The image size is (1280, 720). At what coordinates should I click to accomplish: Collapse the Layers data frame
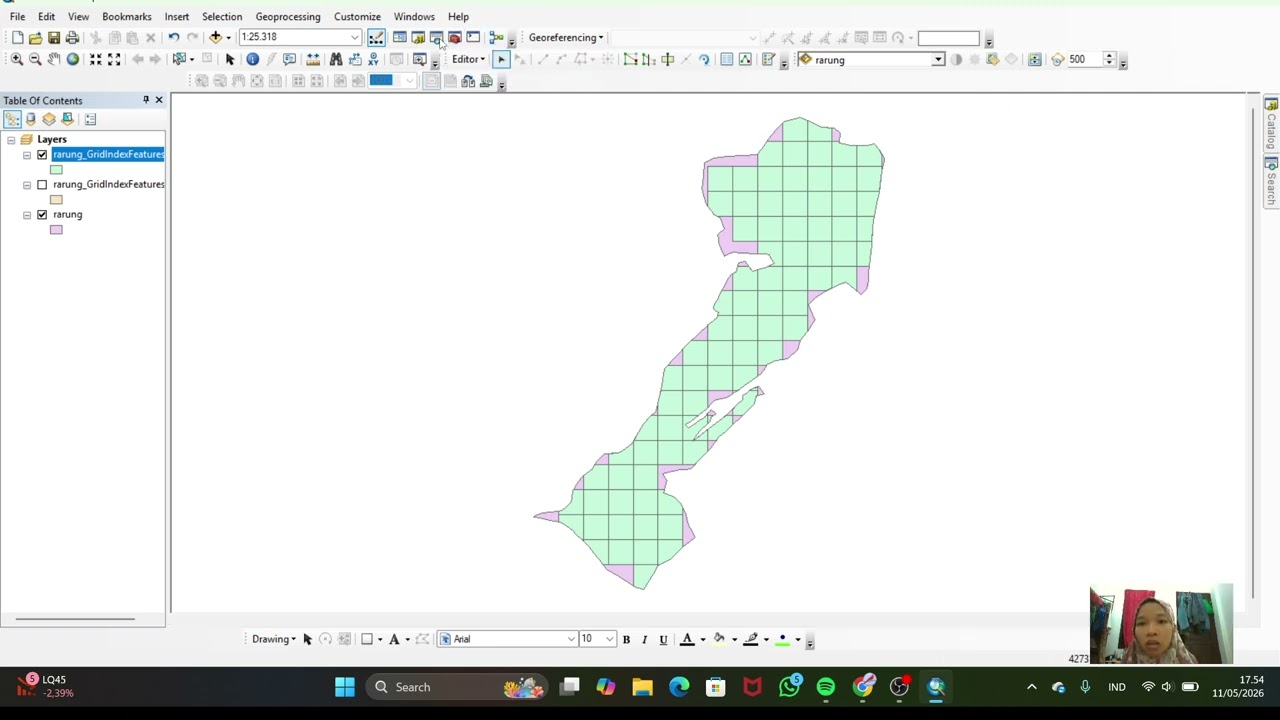click(11, 140)
